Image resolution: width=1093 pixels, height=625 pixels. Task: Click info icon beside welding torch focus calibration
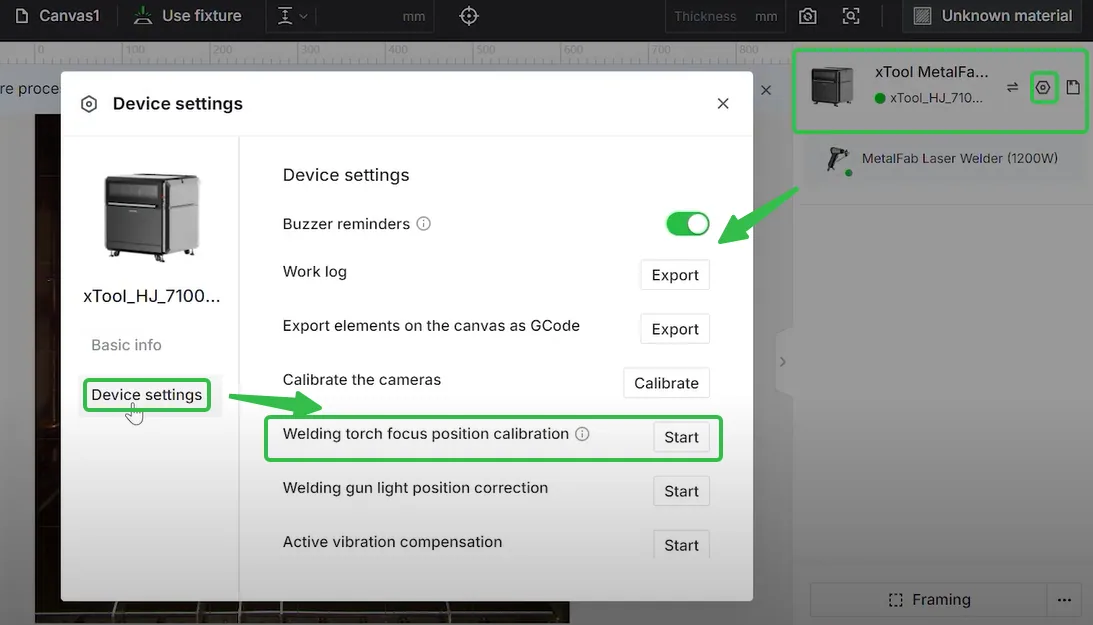[x=582, y=434]
